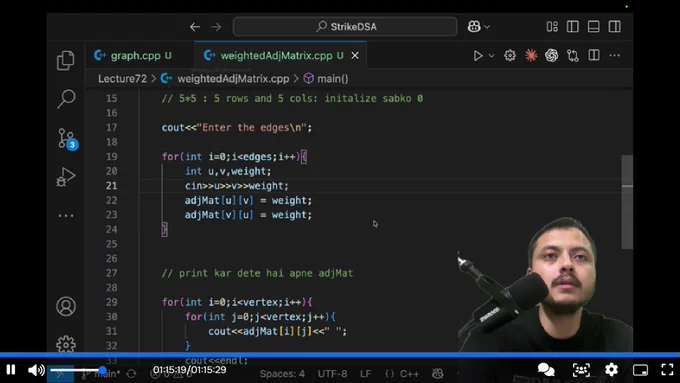Viewport: 680px width, 383px height.
Task: Mute the video with speaker icon
Action: point(36,370)
